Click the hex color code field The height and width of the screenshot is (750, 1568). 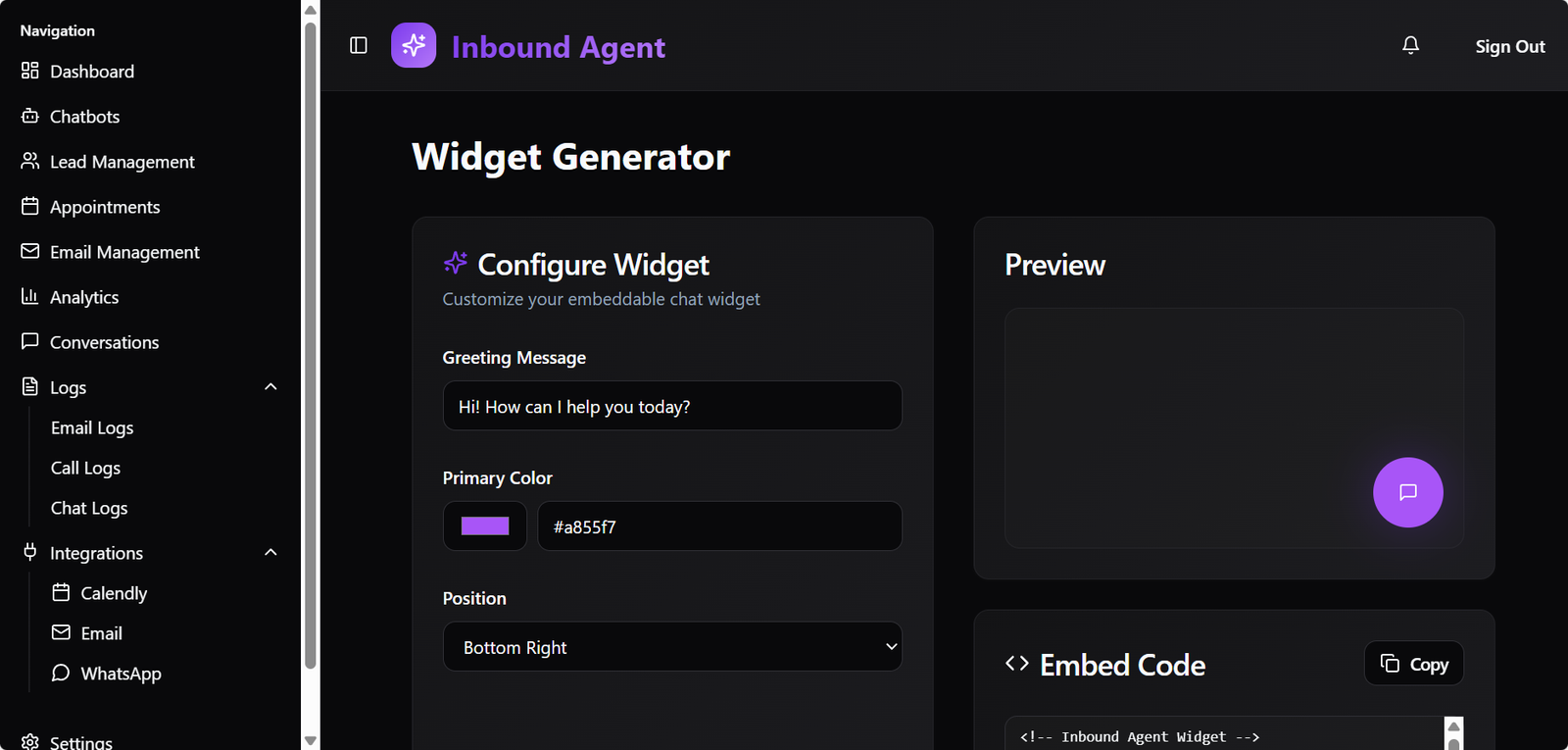pyautogui.click(x=719, y=526)
